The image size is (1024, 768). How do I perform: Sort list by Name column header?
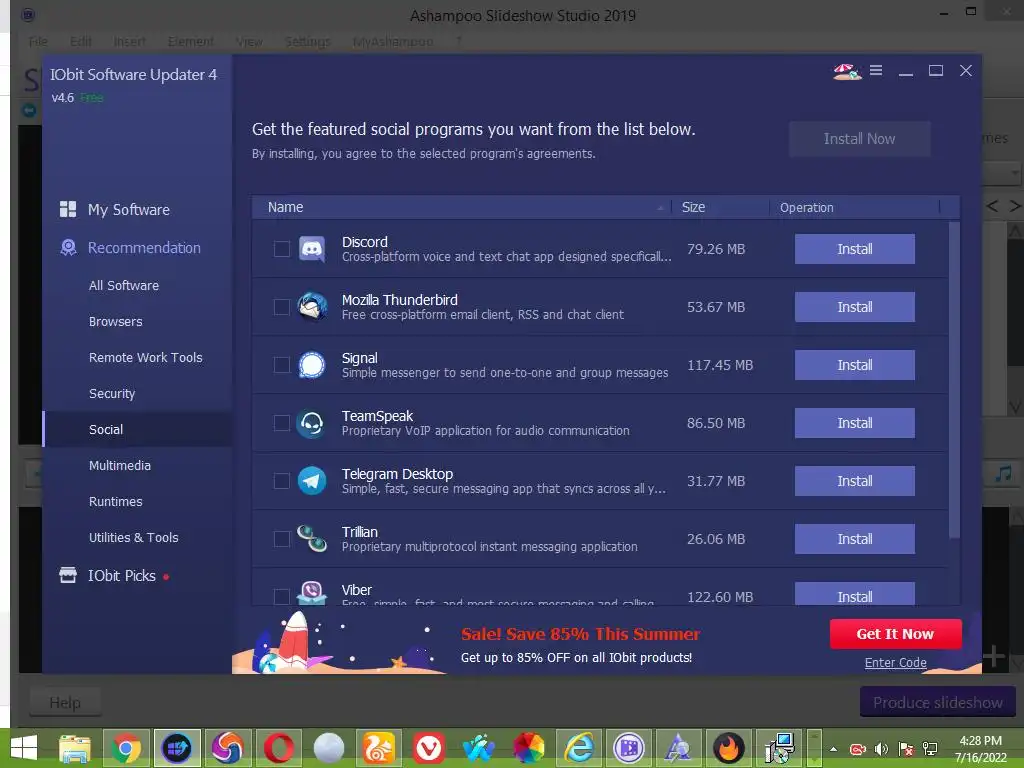(285, 207)
